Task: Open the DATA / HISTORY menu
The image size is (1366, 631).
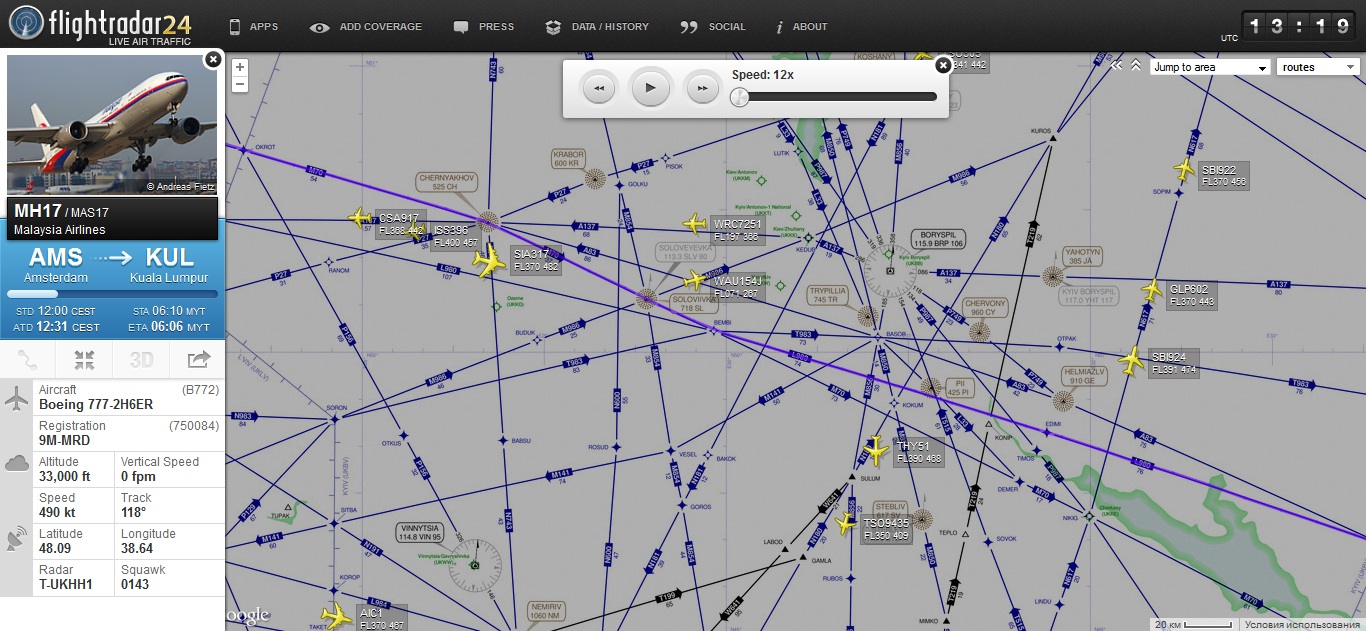Action: point(597,27)
